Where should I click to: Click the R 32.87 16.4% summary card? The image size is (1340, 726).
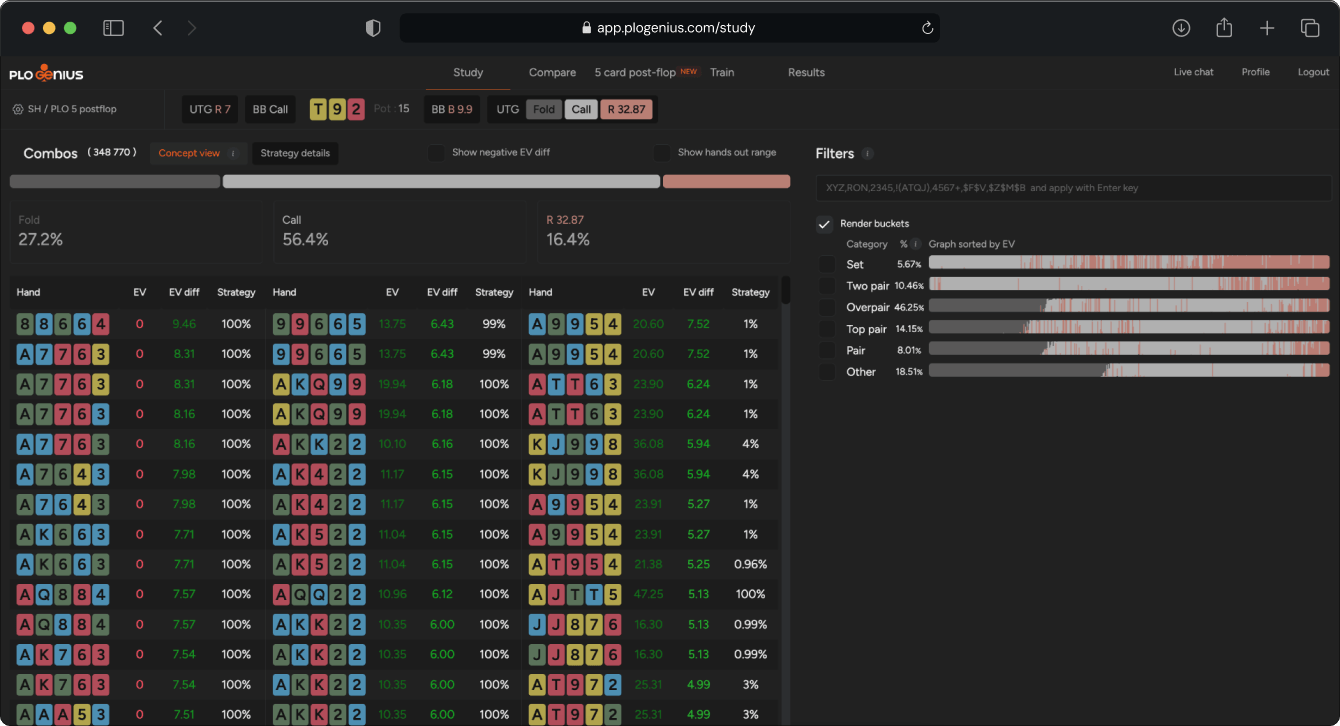coord(664,231)
